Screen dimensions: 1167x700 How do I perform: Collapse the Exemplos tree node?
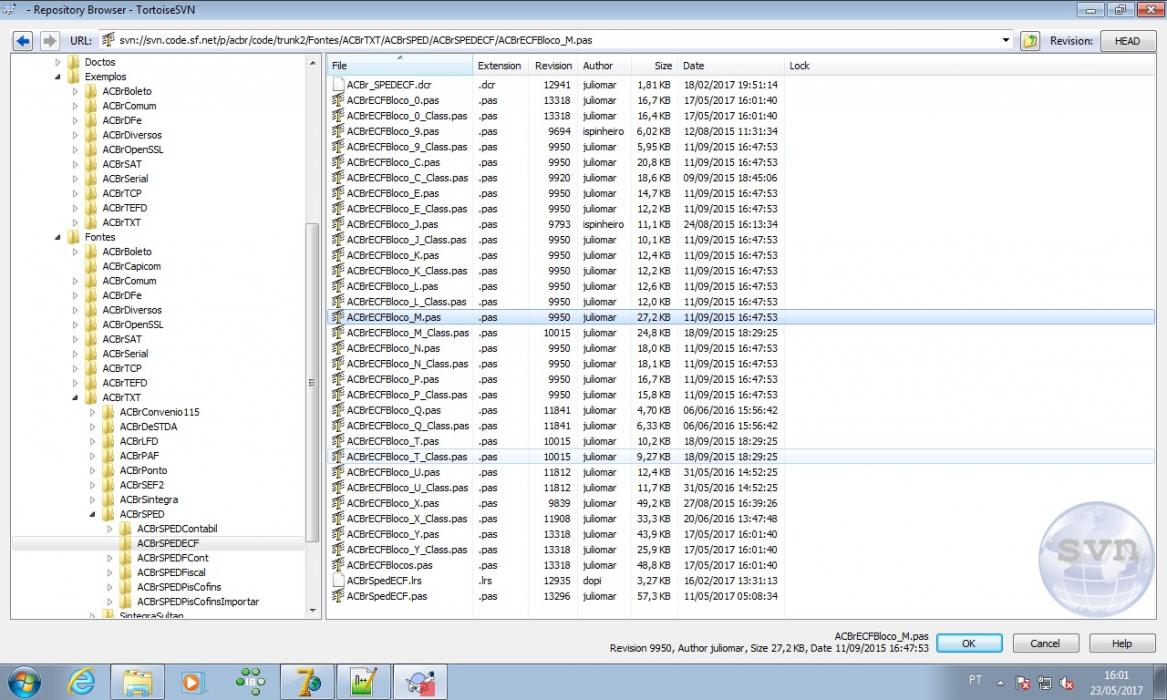point(58,77)
